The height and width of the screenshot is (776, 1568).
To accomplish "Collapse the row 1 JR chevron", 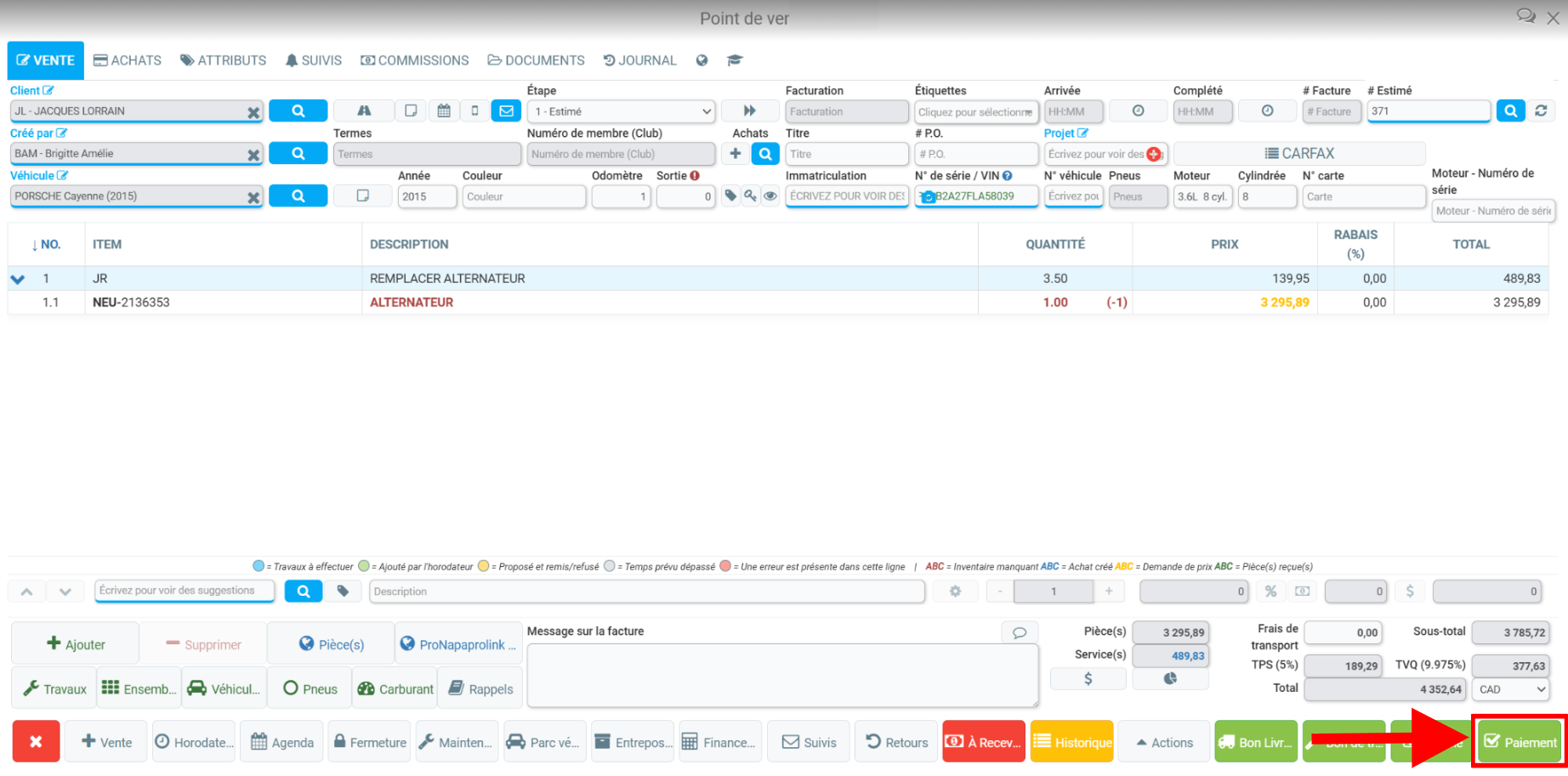I will click(x=18, y=279).
